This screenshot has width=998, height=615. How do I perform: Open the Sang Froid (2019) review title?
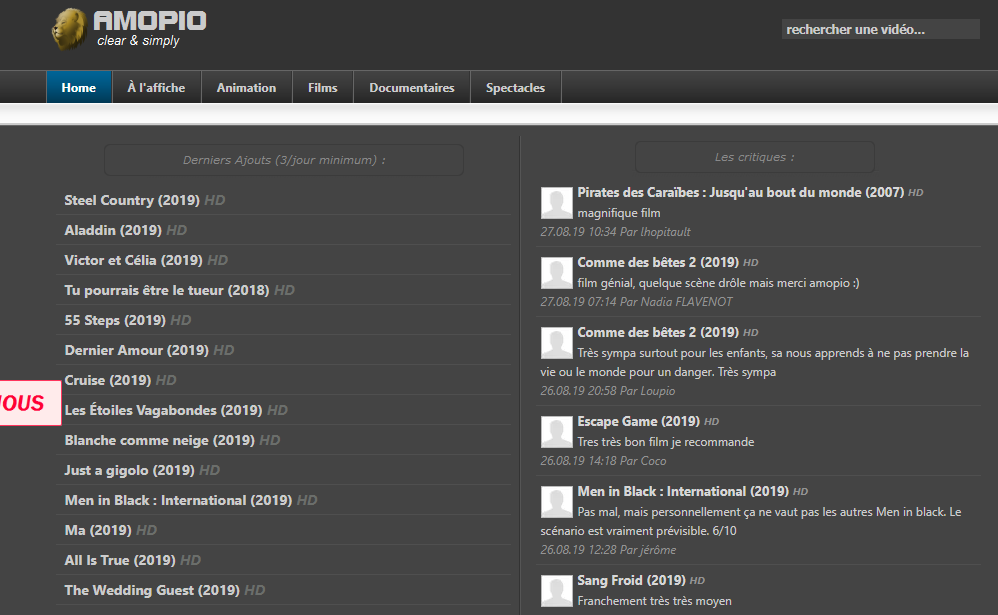pyautogui.click(x=631, y=581)
